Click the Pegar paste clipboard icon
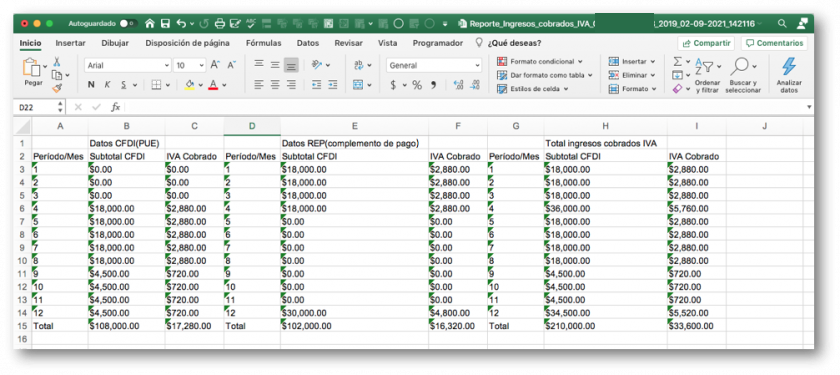Image resolution: width=840 pixels, height=375 pixels. coord(33,68)
